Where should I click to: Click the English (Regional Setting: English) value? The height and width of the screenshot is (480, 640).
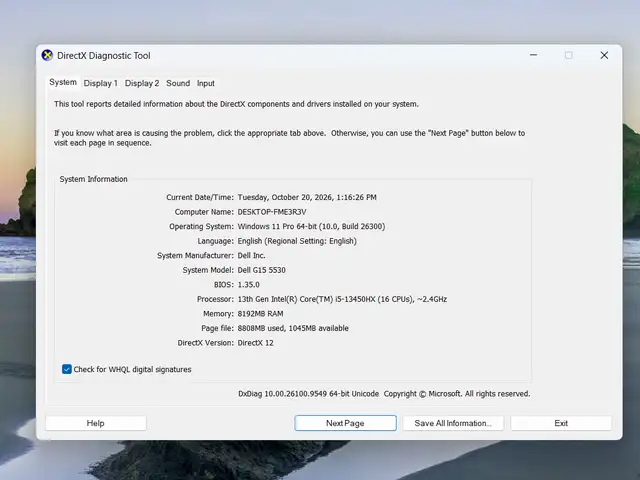(297, 241)
